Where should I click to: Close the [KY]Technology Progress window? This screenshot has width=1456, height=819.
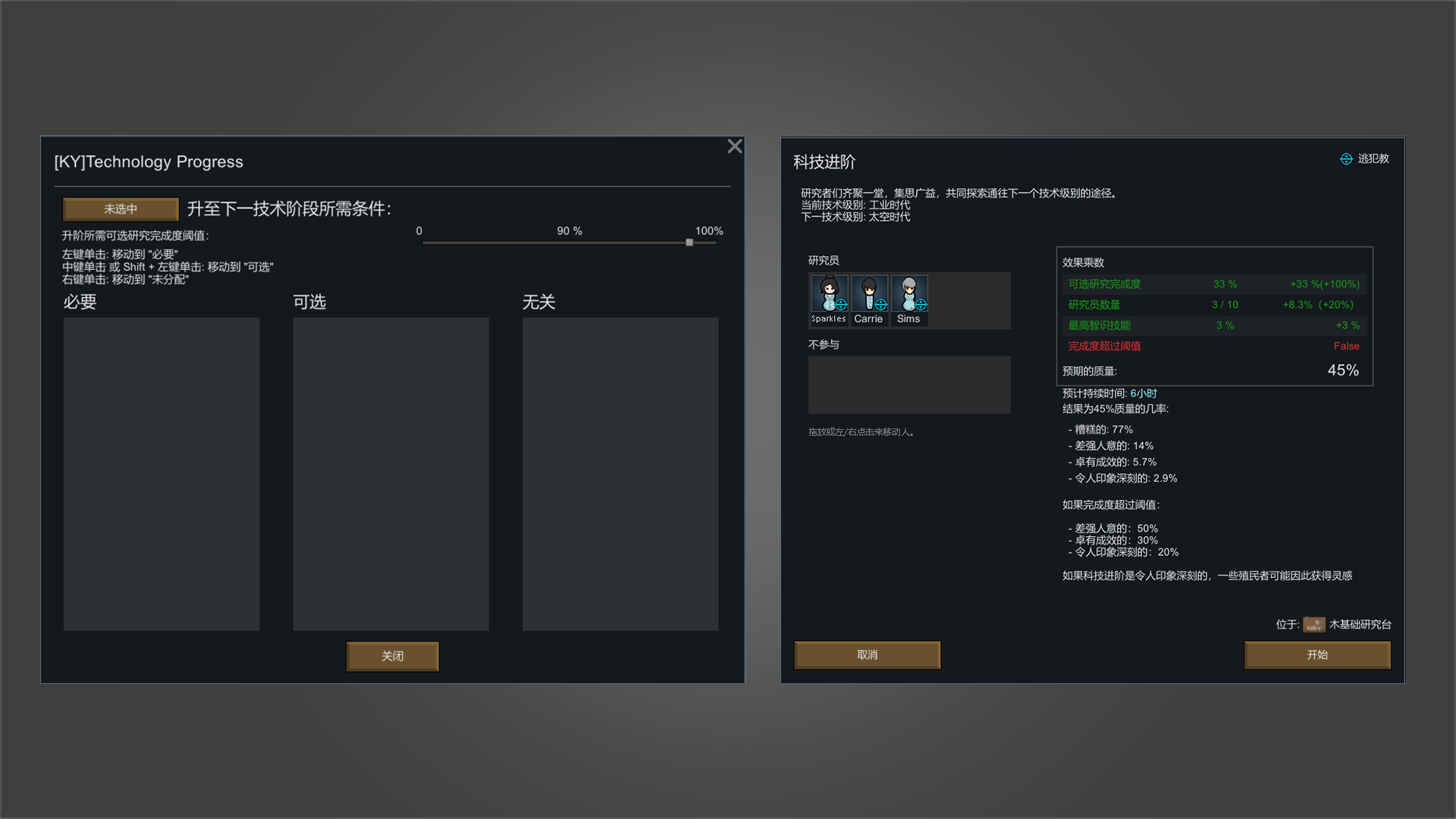[x=734, y=146]
